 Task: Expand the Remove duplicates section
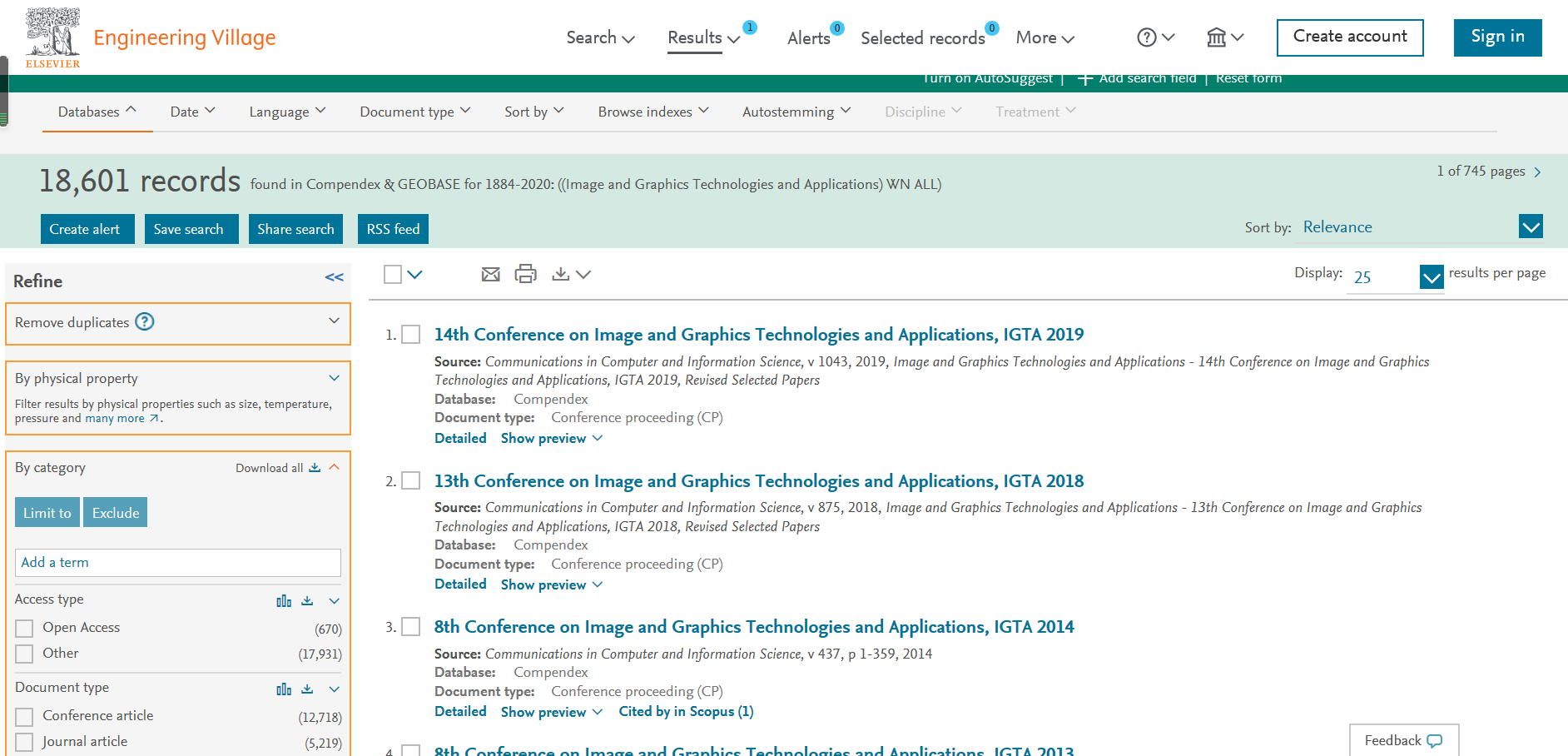click(x=334, y=321)
